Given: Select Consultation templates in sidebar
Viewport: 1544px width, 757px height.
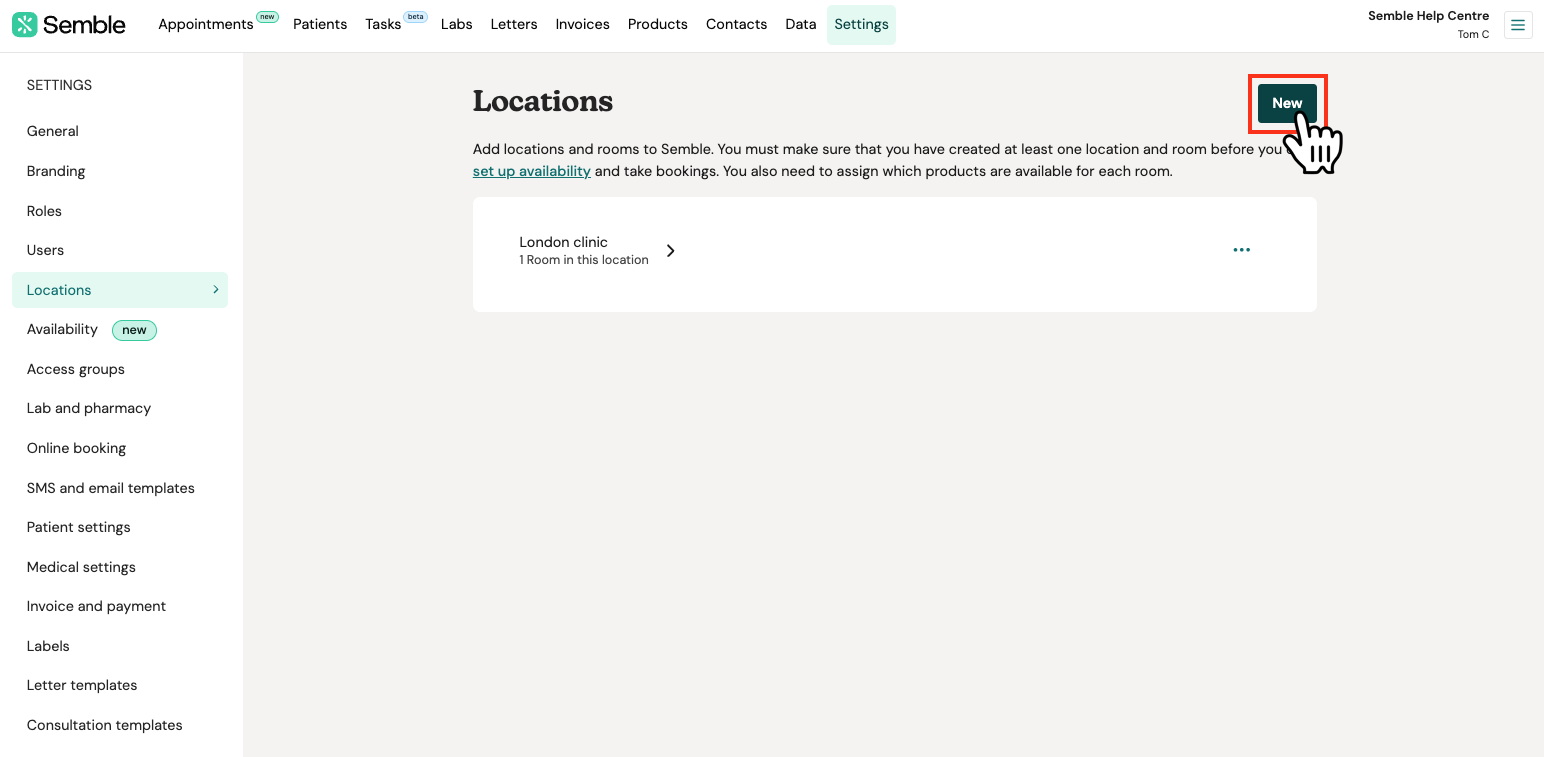Looking at the screenshot, I should 105,725.
